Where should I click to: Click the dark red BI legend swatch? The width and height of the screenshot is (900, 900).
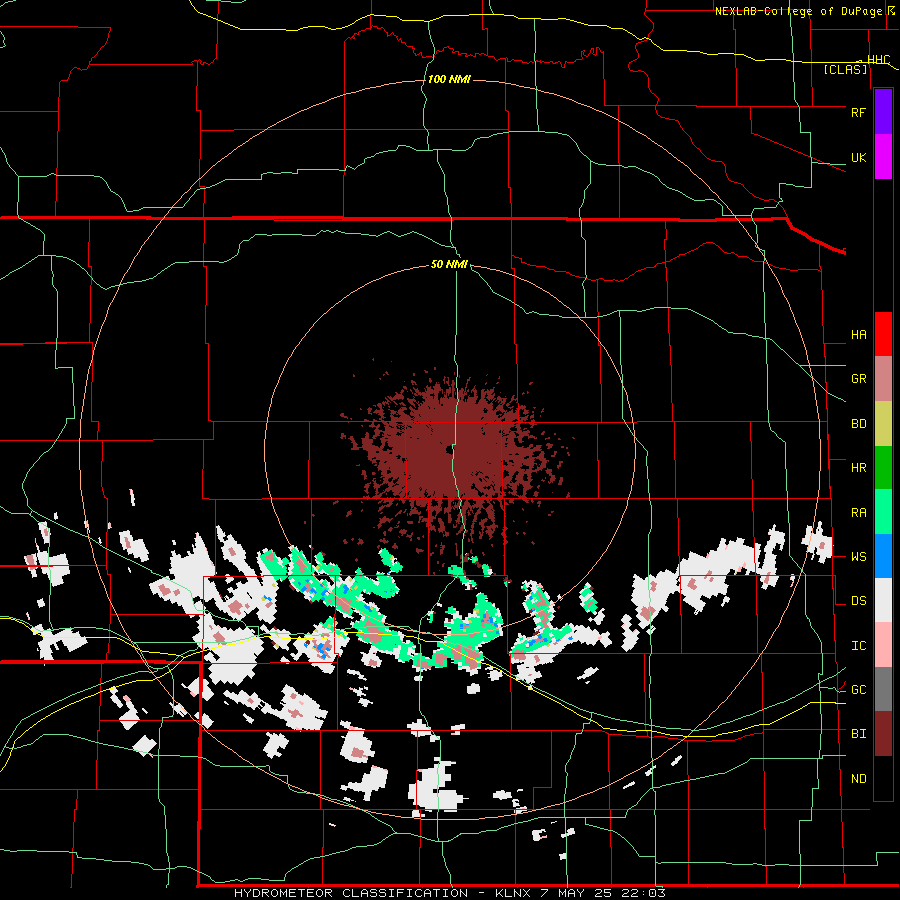coord(883,734)
